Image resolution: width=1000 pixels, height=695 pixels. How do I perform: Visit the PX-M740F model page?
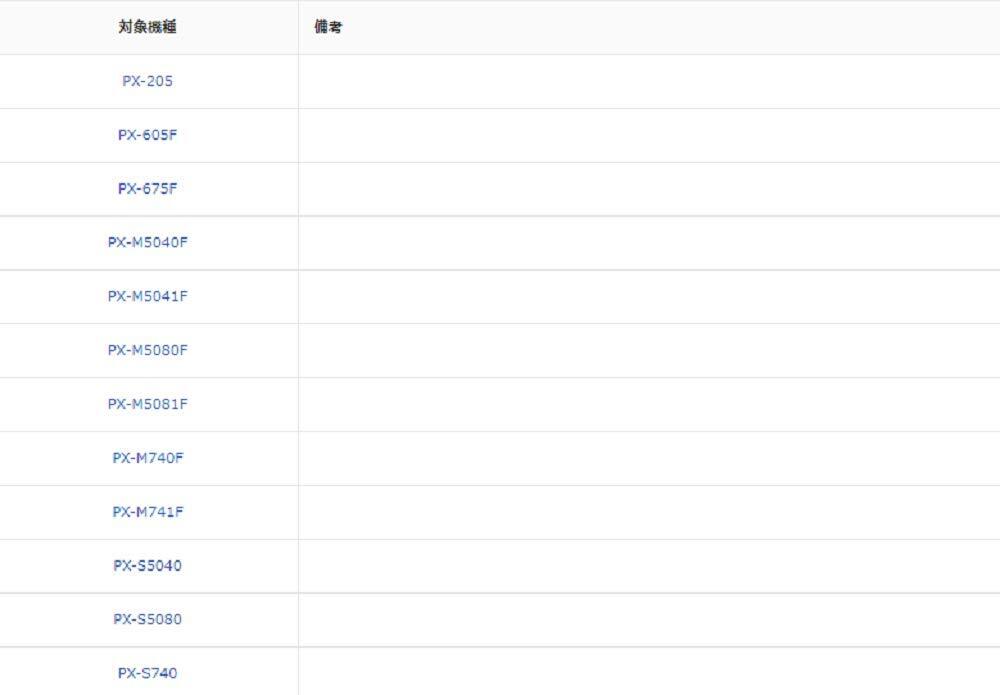click(x=147, y=458)
